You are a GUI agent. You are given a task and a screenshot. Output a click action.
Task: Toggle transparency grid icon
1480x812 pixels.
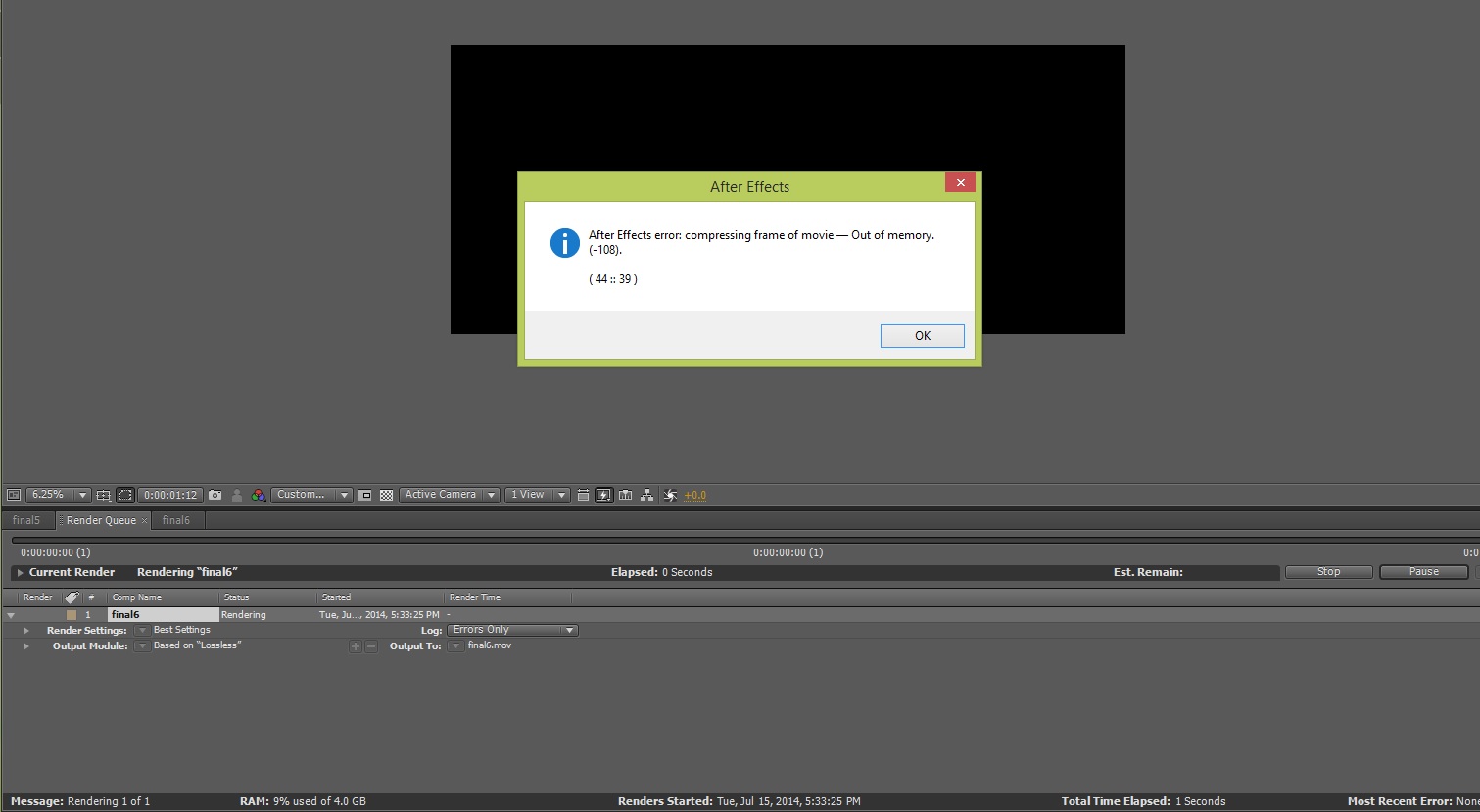click(386, 495)
